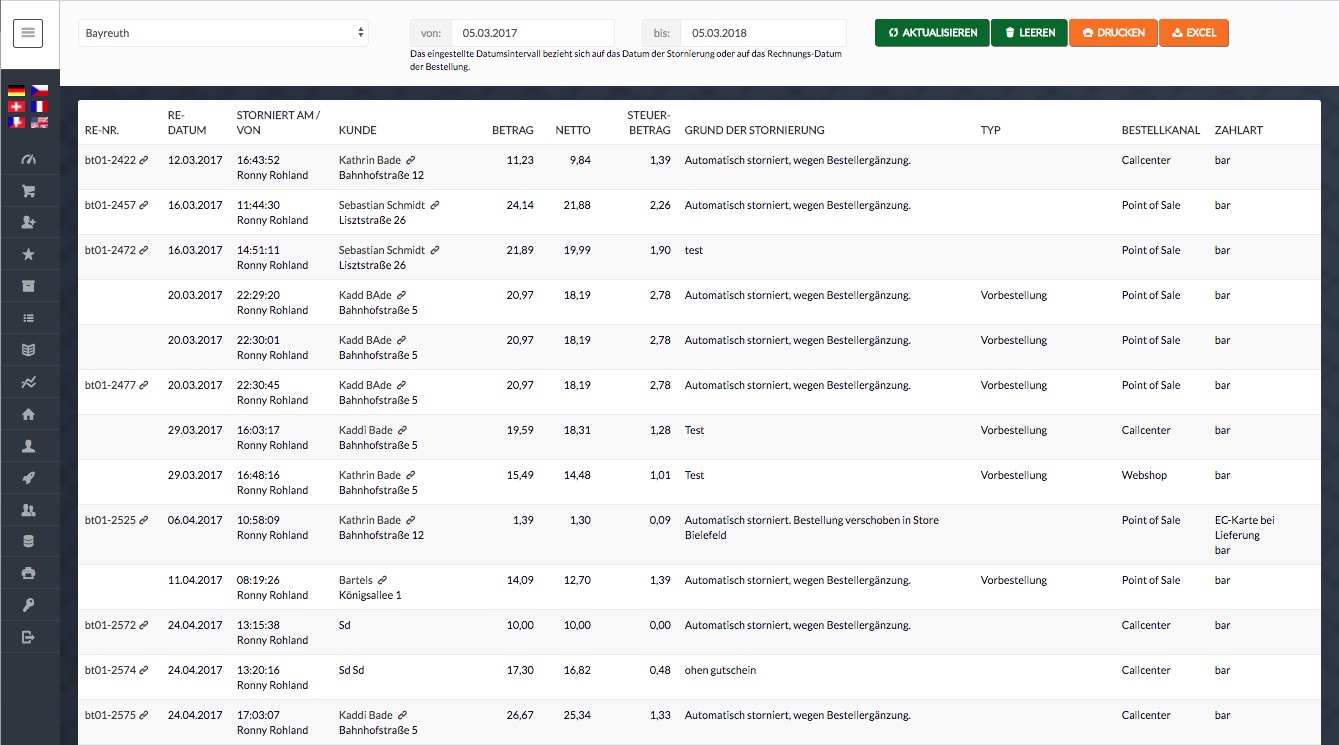Screen dimensions: 1339x745
Task: Click link icon beside bt01-2422
Action: [x=144, y=160]
